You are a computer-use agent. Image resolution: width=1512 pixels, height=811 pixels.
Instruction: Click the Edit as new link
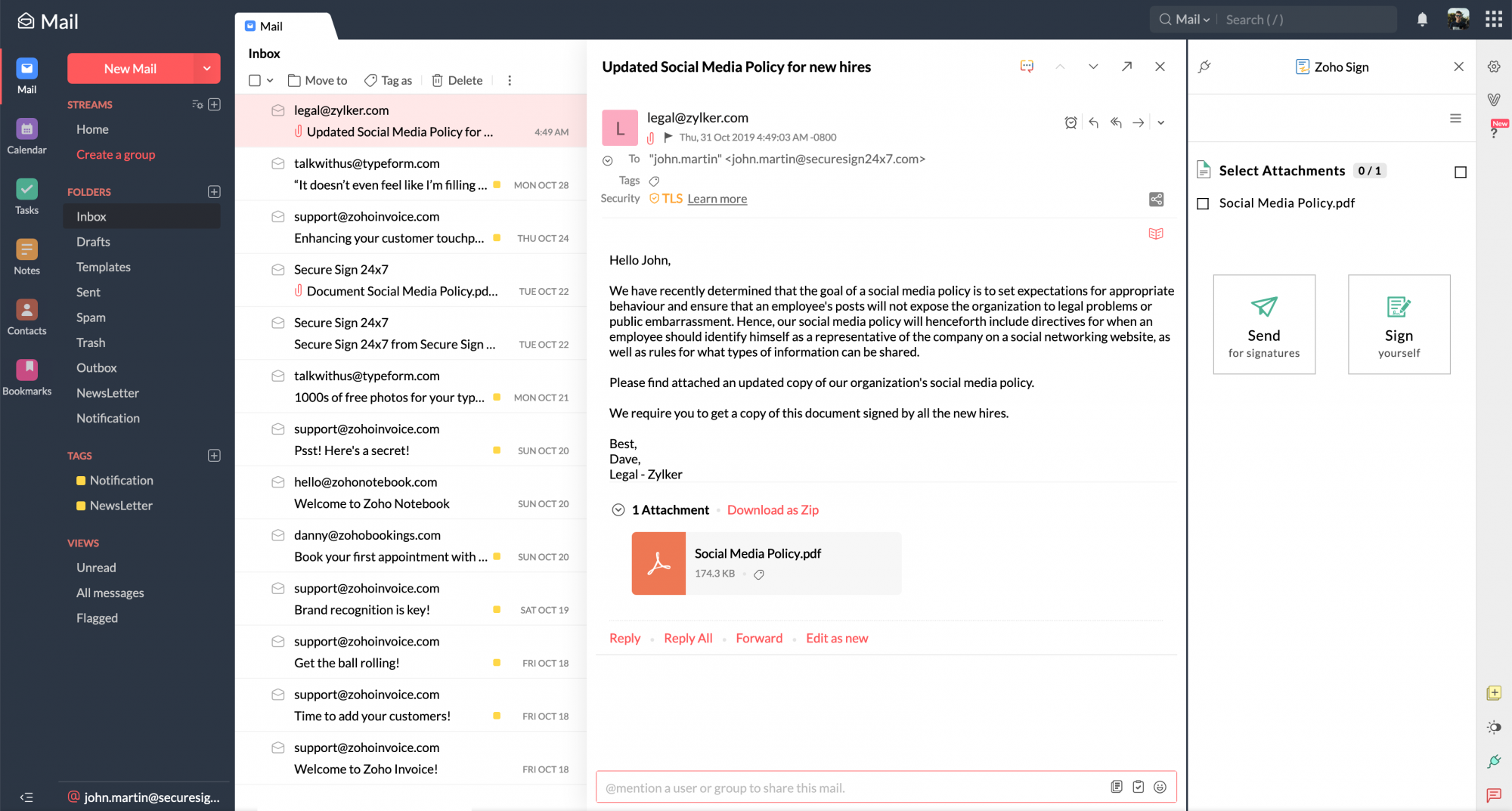click(x=837, y=639)
